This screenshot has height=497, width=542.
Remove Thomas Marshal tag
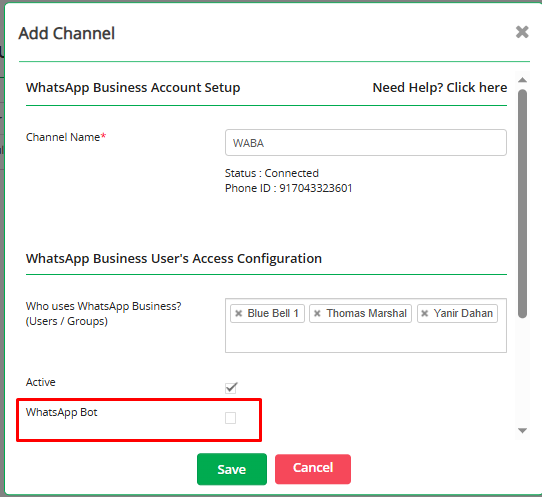pos(317,313)
